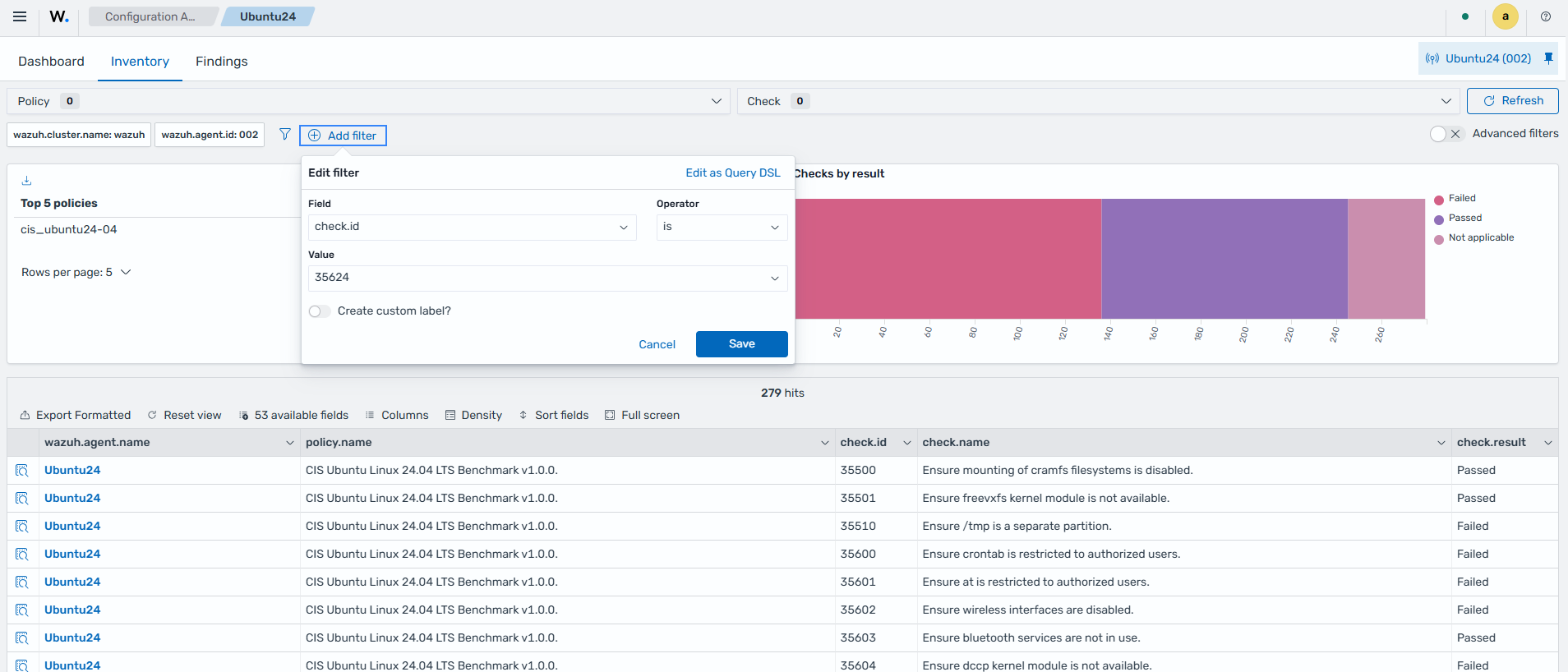Download Top 5 policies table
The height and width of the screenshot is (672, 1568).
[26, 181]
